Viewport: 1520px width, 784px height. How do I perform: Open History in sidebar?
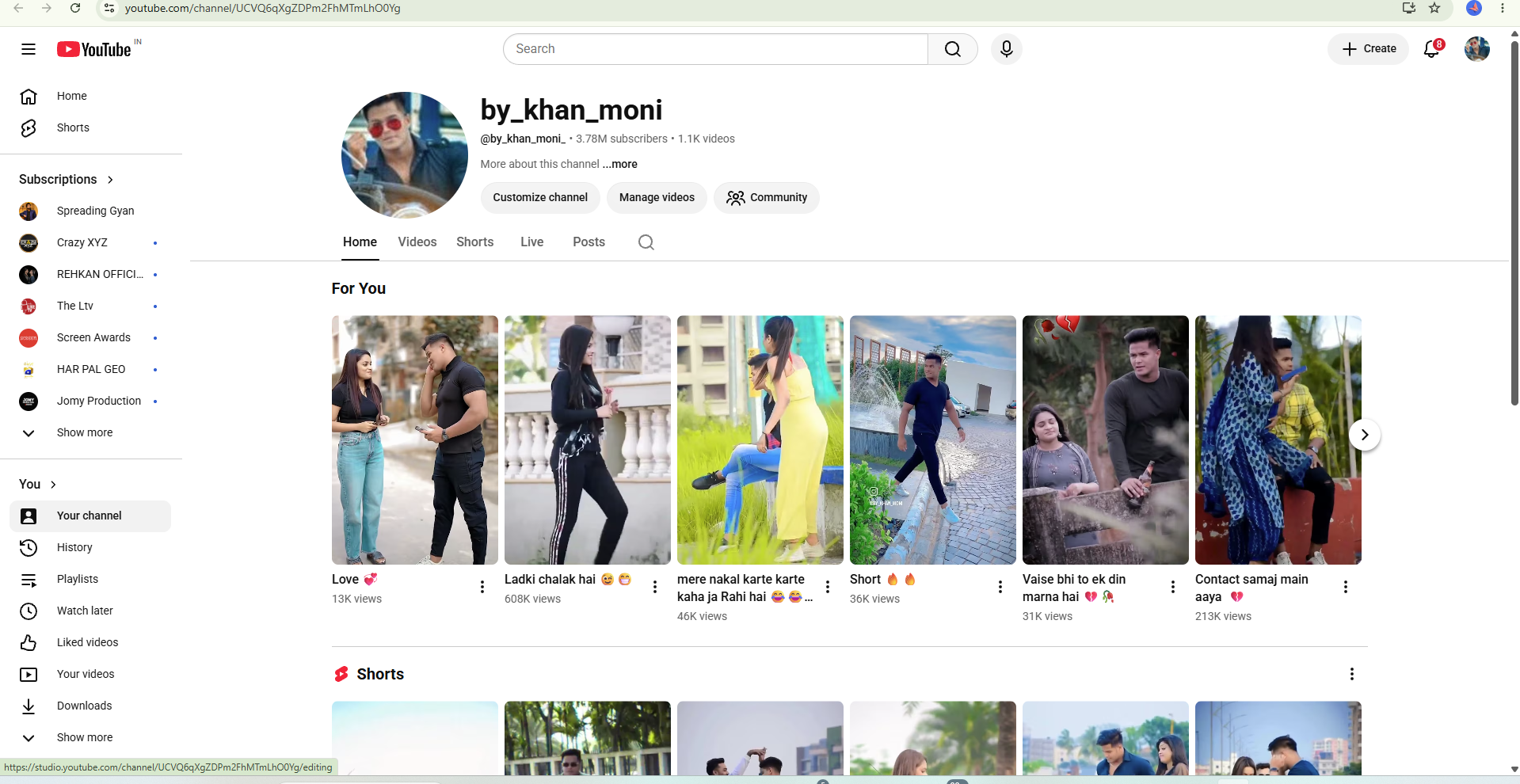pyautogui.click(x=91, y=547)
